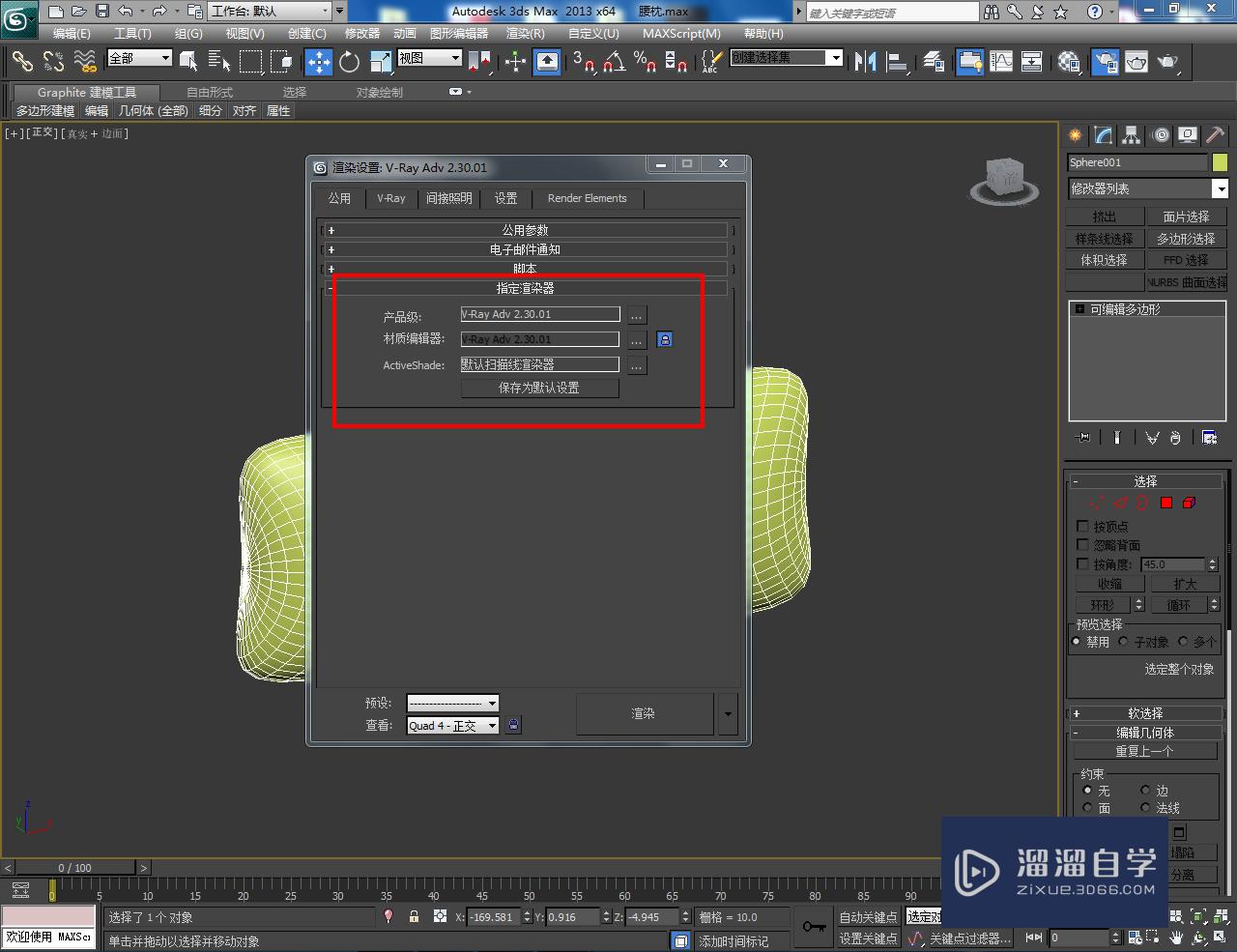Viewport: 1237px width, 952px height.
Task: Click the Configure Modifier Sets icon
Action: click(1209, 438)
